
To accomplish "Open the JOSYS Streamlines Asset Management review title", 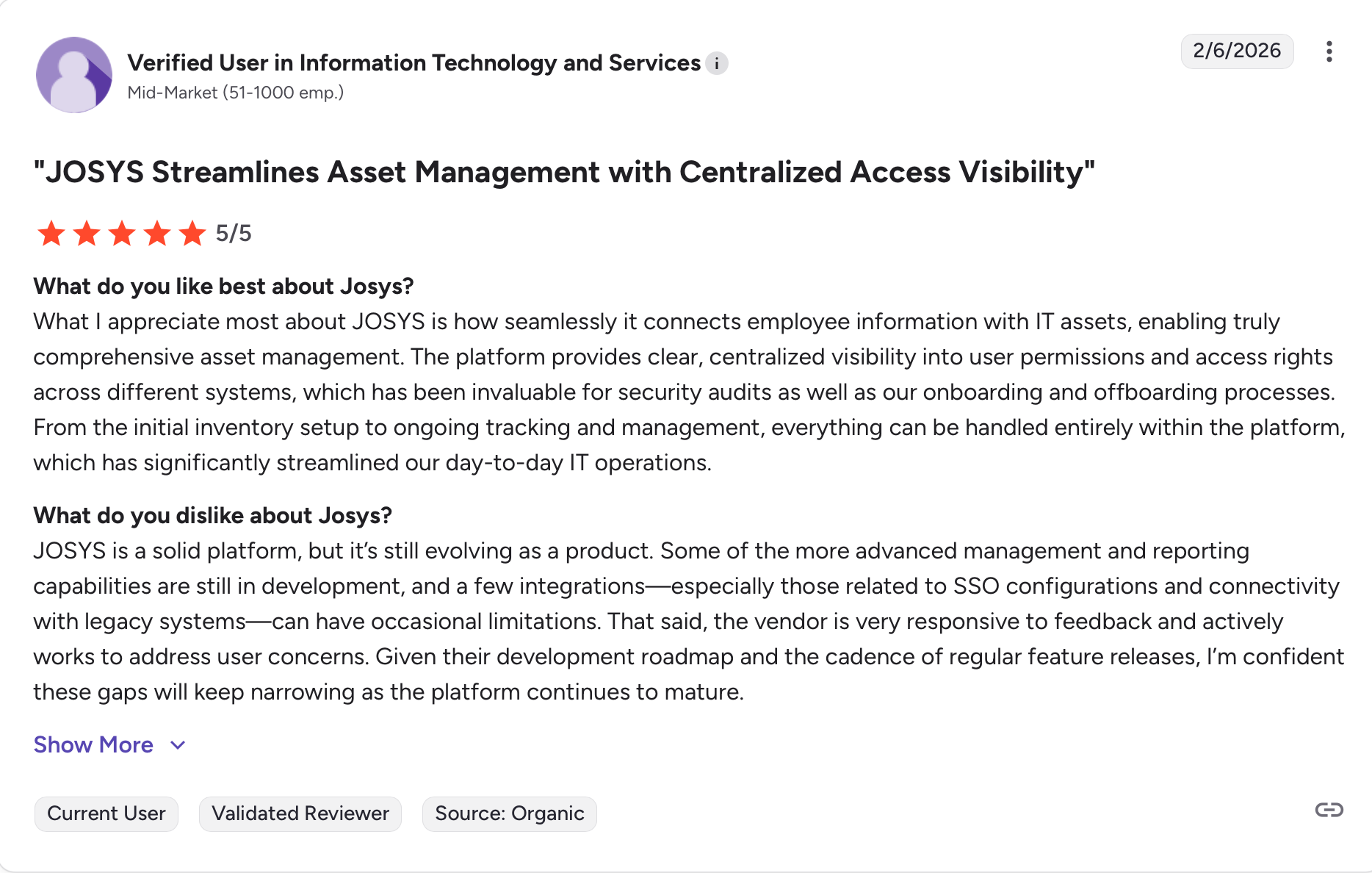I will [564, 172].
